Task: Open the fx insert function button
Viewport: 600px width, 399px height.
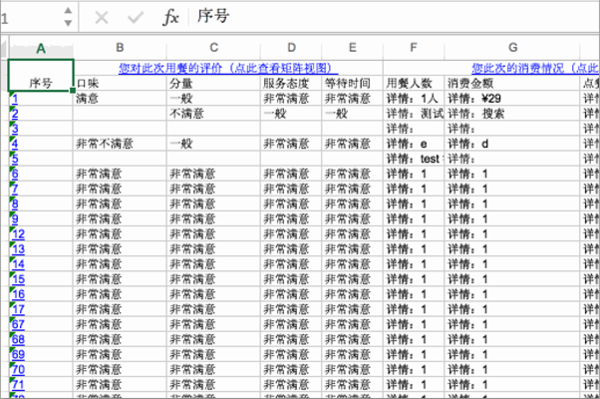Action: point(171,17)
